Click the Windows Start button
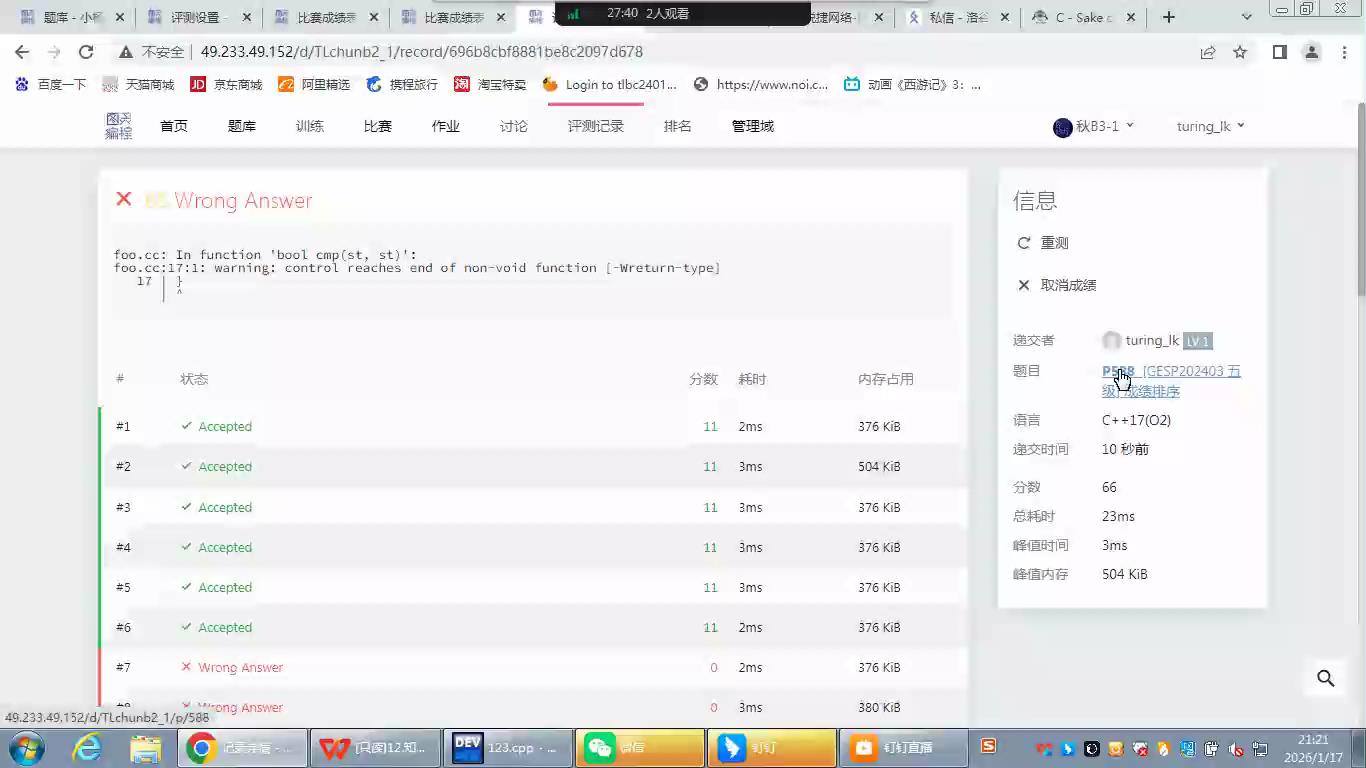Screen dimensions: 1366x768 (26, 747)
